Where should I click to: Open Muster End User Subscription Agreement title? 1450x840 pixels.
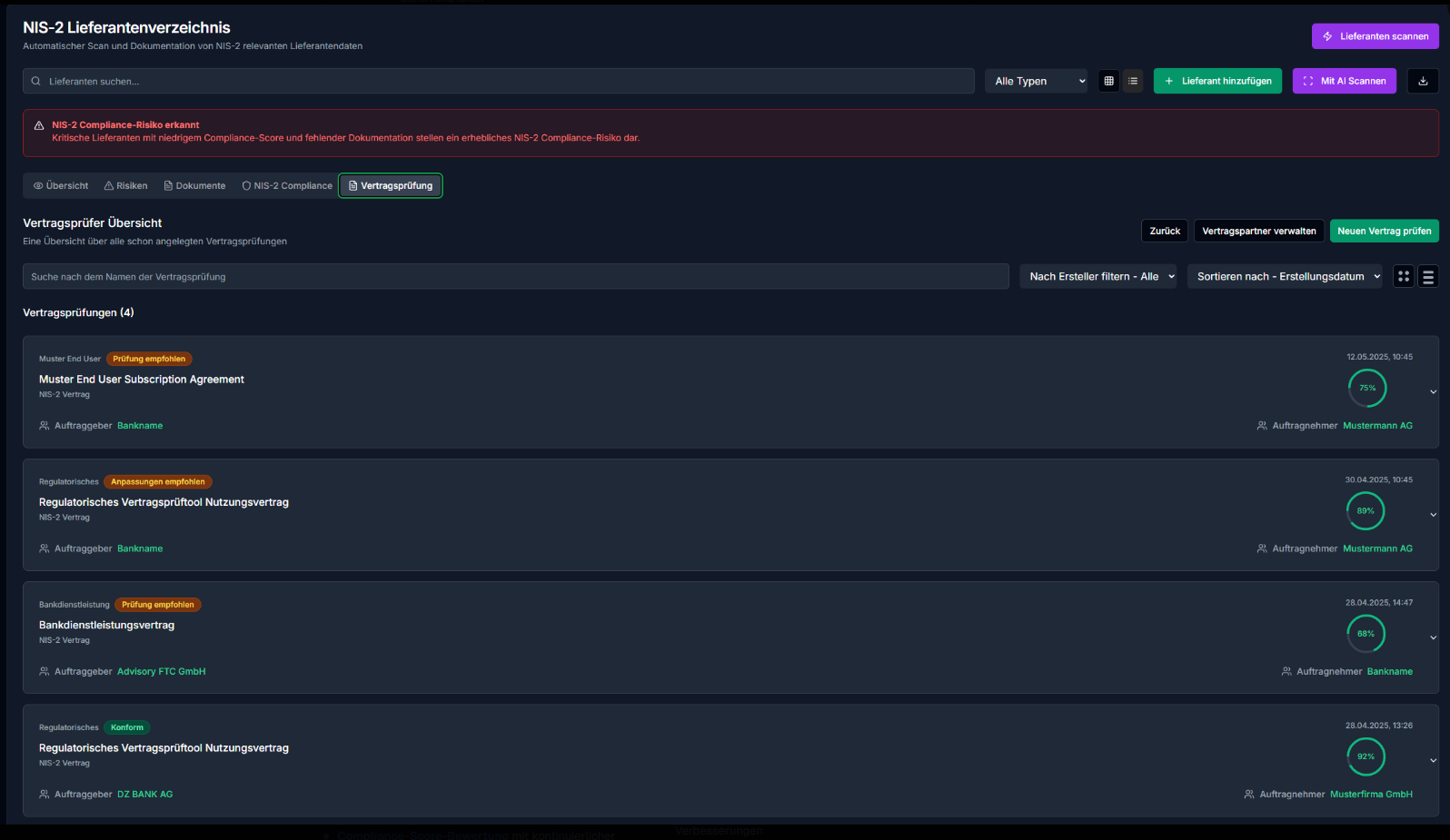click(142, 380)
